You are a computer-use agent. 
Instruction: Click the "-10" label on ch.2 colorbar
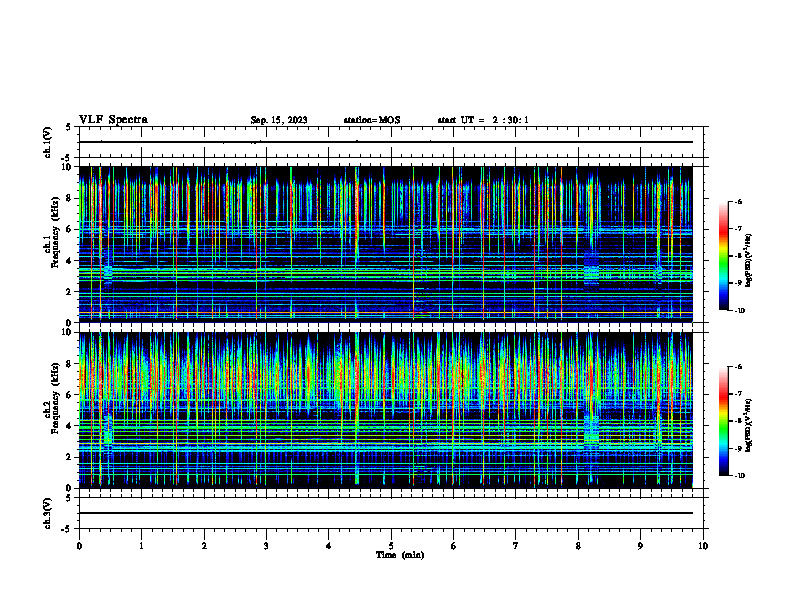740,476
